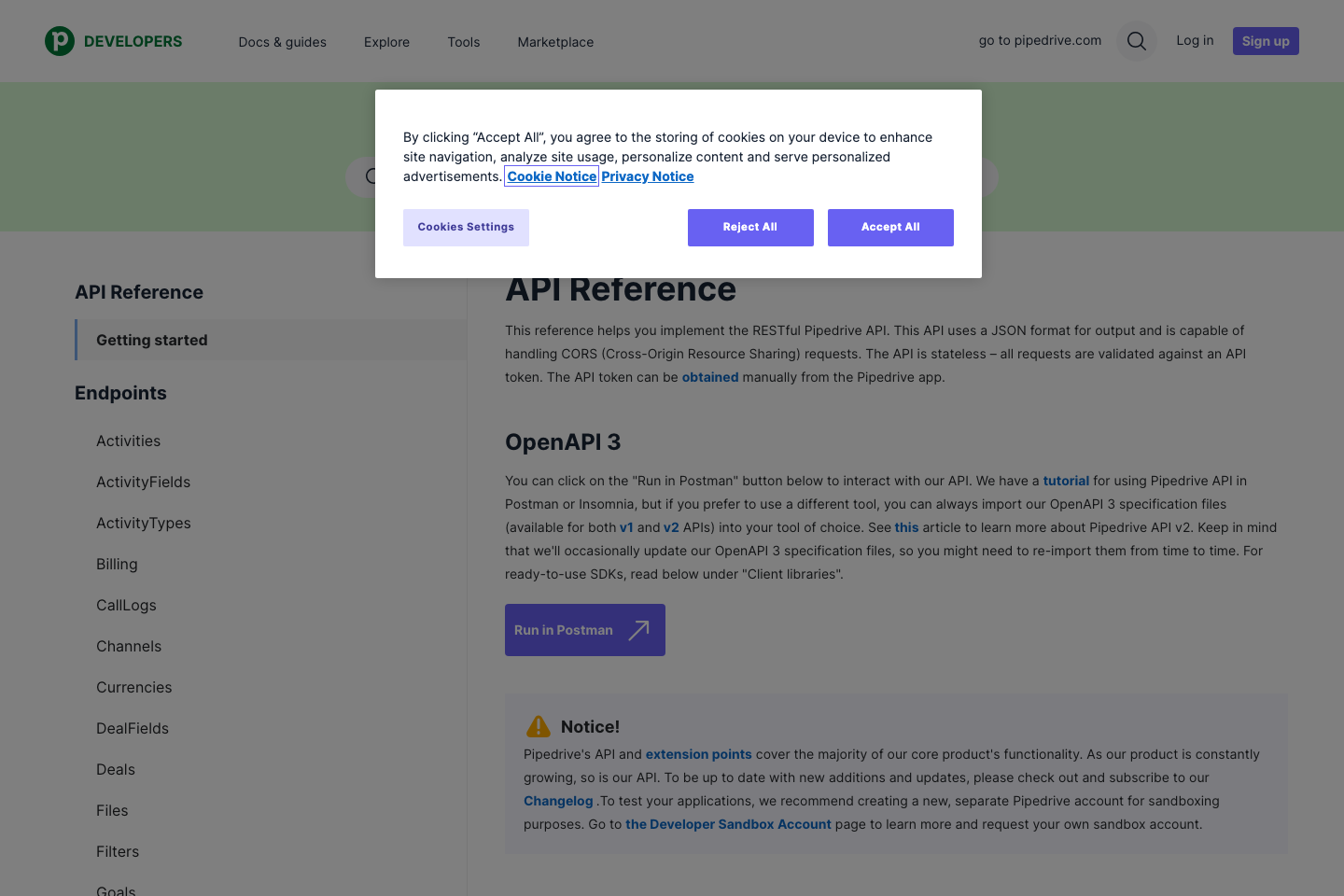Open the Marketplace menu
This screenshot has width=1344, height=896.
[554, 42]
